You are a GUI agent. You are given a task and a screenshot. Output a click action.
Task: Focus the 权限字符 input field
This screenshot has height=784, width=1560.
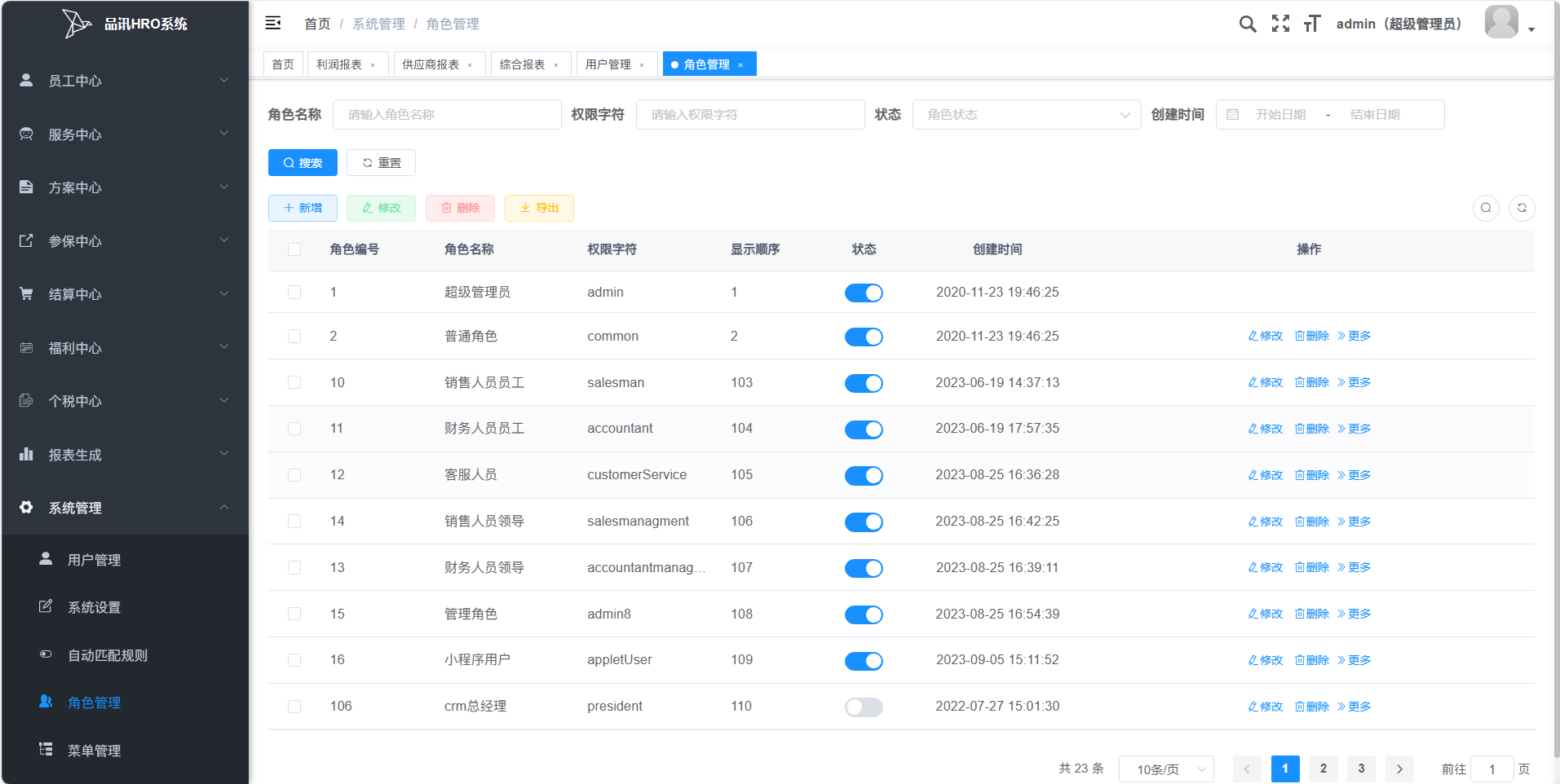(x=750, y=115)
